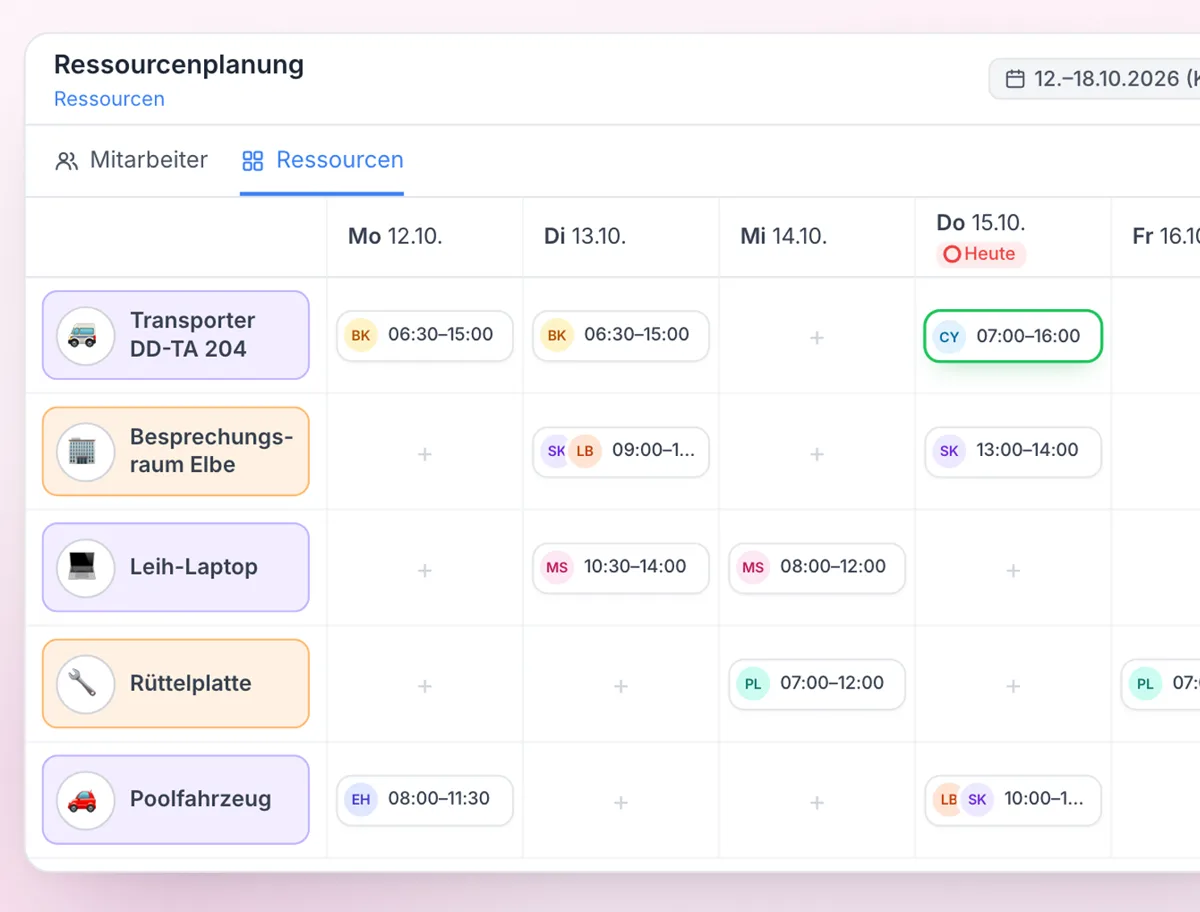The image size is (1200, 912).
Task: Add Poolfahrzeug booking on Wednesday
Action: (817, 802)
